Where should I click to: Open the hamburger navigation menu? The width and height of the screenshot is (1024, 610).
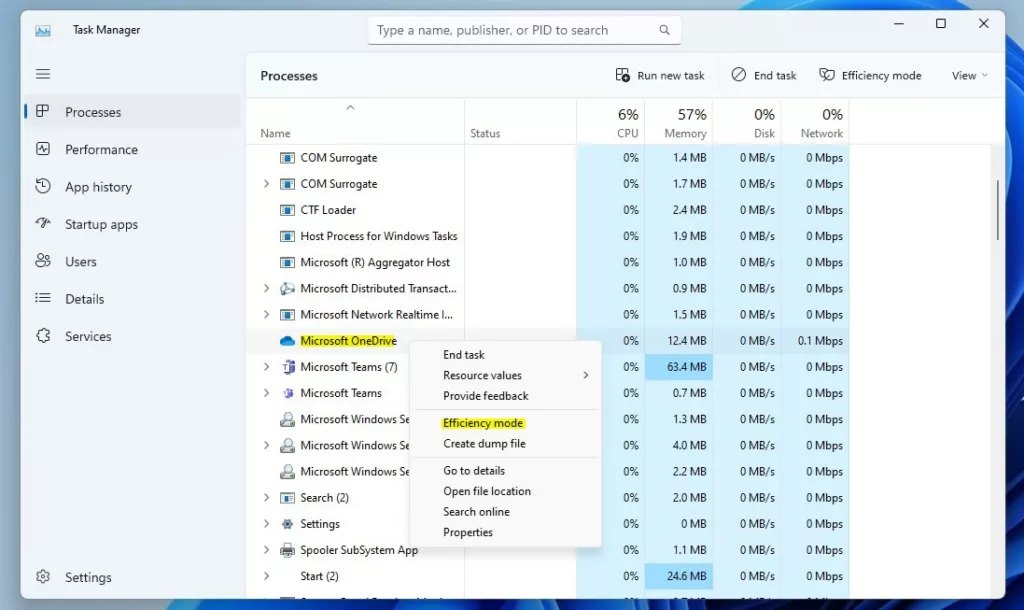43,74
